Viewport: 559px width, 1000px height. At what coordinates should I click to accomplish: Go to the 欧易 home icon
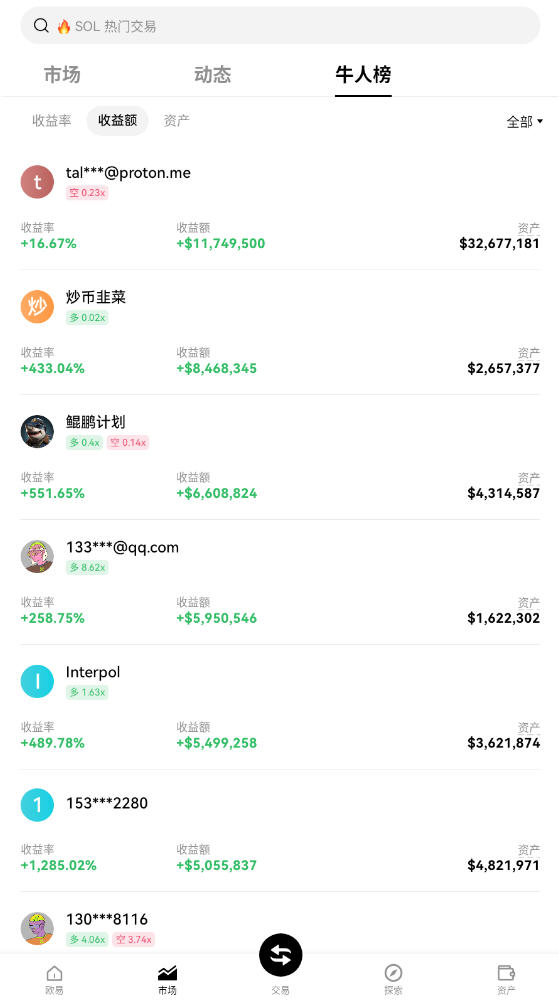(x=54, y=973)
